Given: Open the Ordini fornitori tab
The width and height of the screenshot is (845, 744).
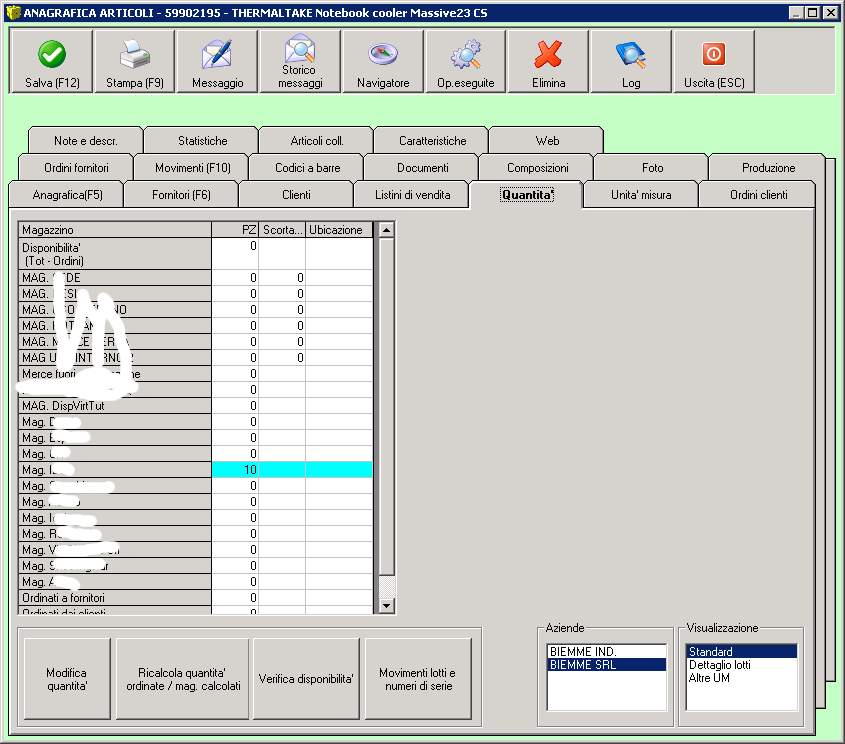Looking at the screenshot, I should click(77, 168).
